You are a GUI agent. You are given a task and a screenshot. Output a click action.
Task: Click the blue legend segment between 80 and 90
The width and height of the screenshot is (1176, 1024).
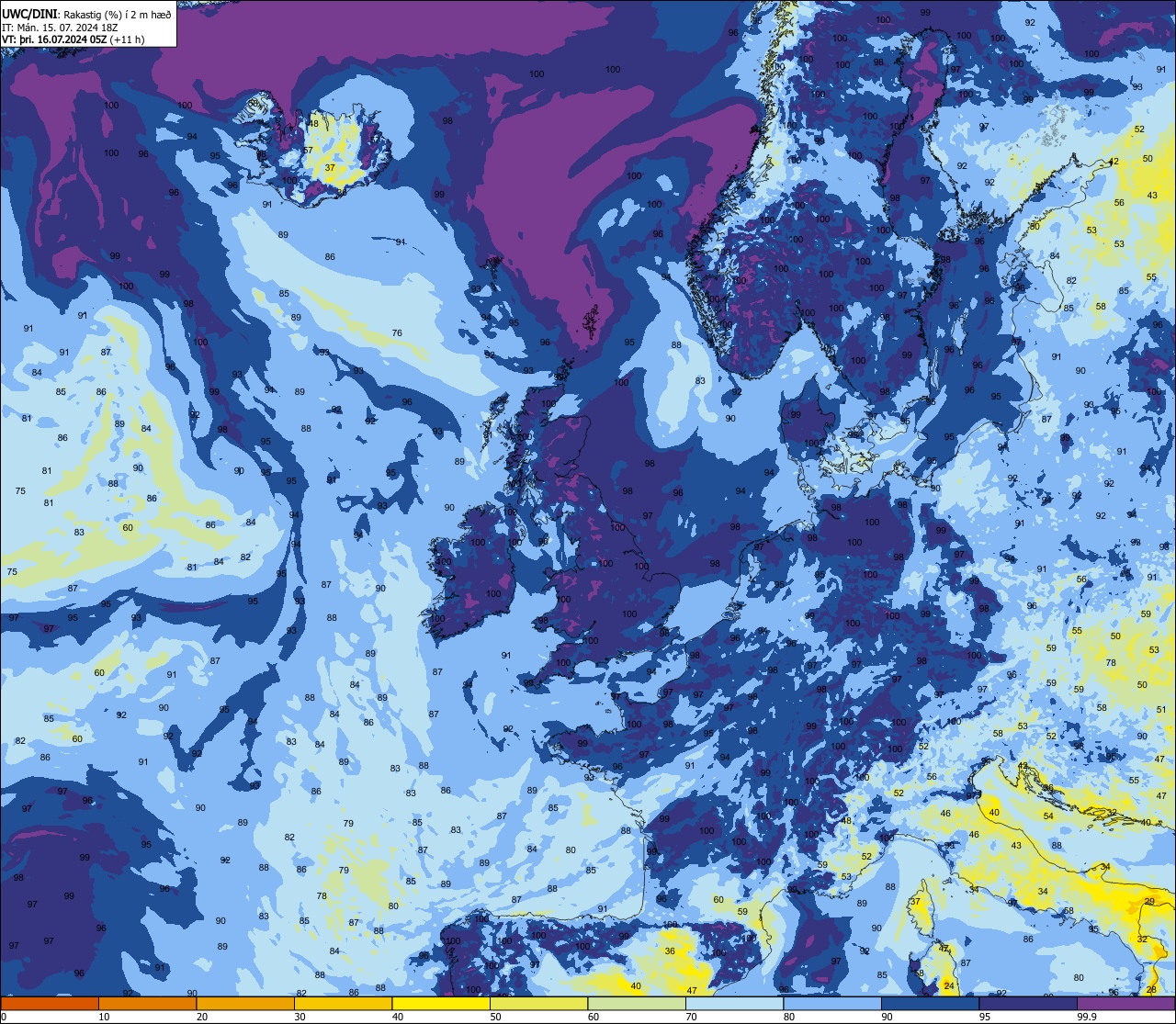click(832, 1003)
